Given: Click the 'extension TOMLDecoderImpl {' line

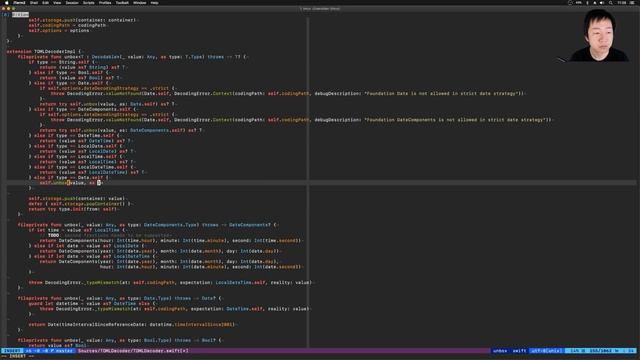Looking at the screenshot, I should (x=44, y=51).
